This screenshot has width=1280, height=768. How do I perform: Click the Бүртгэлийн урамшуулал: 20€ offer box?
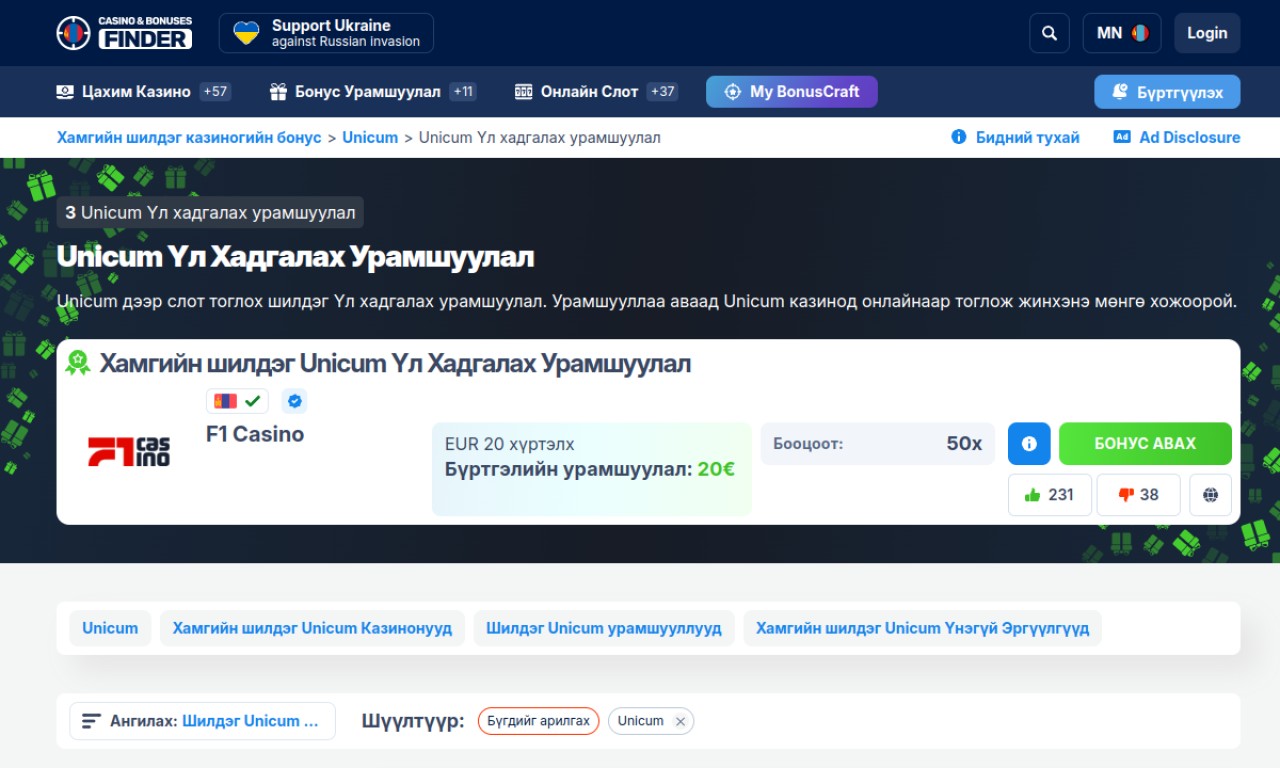tap(592, 469)
